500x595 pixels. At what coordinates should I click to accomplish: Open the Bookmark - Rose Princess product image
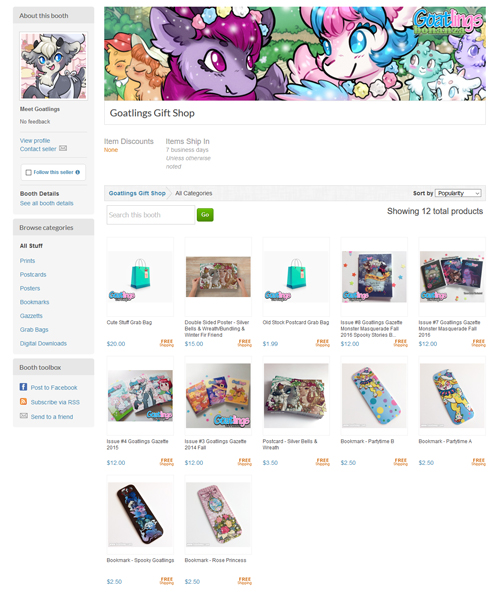[x=218, y=514]
